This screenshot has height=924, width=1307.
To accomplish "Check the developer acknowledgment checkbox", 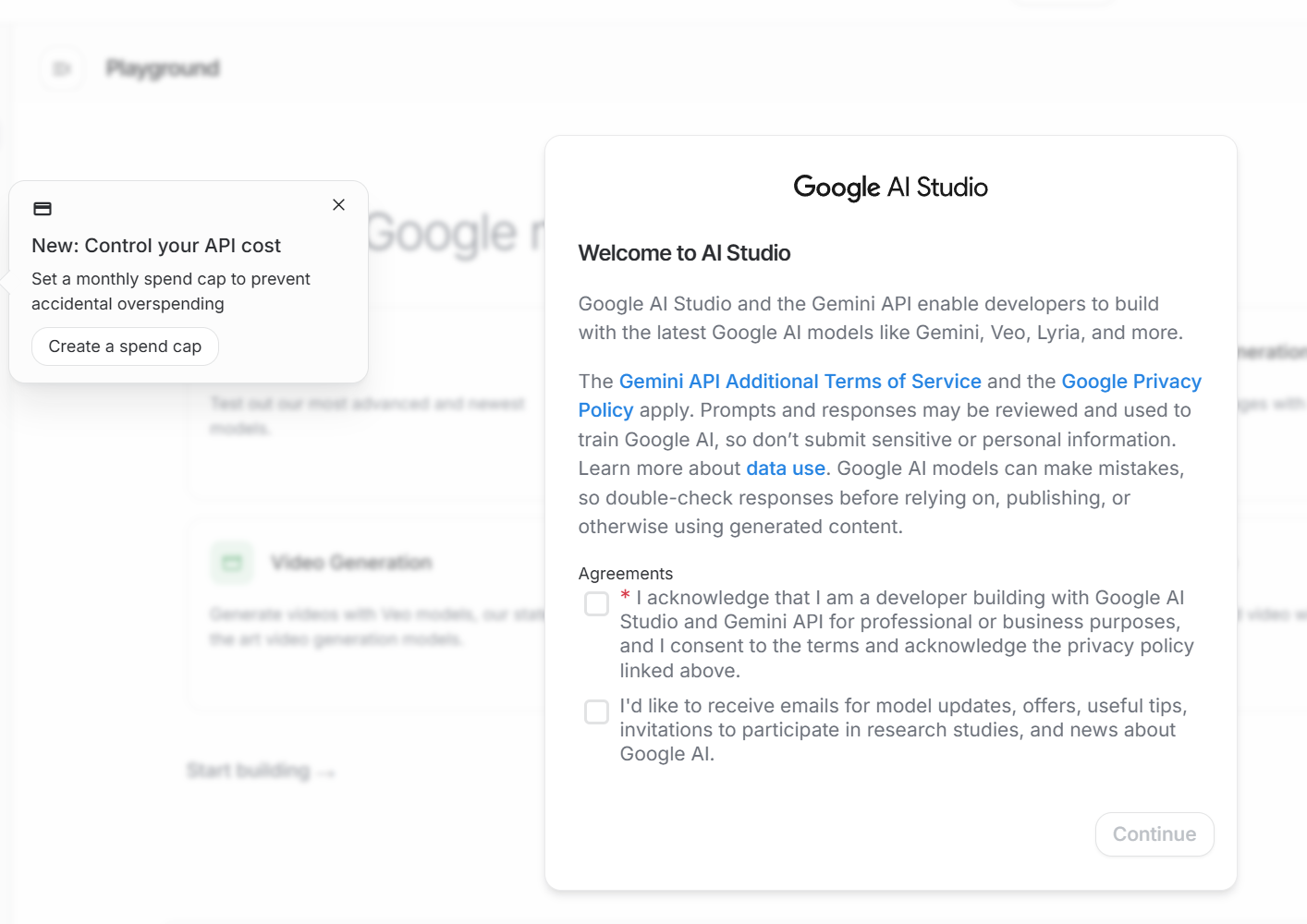I will click(x=597, y=604).
